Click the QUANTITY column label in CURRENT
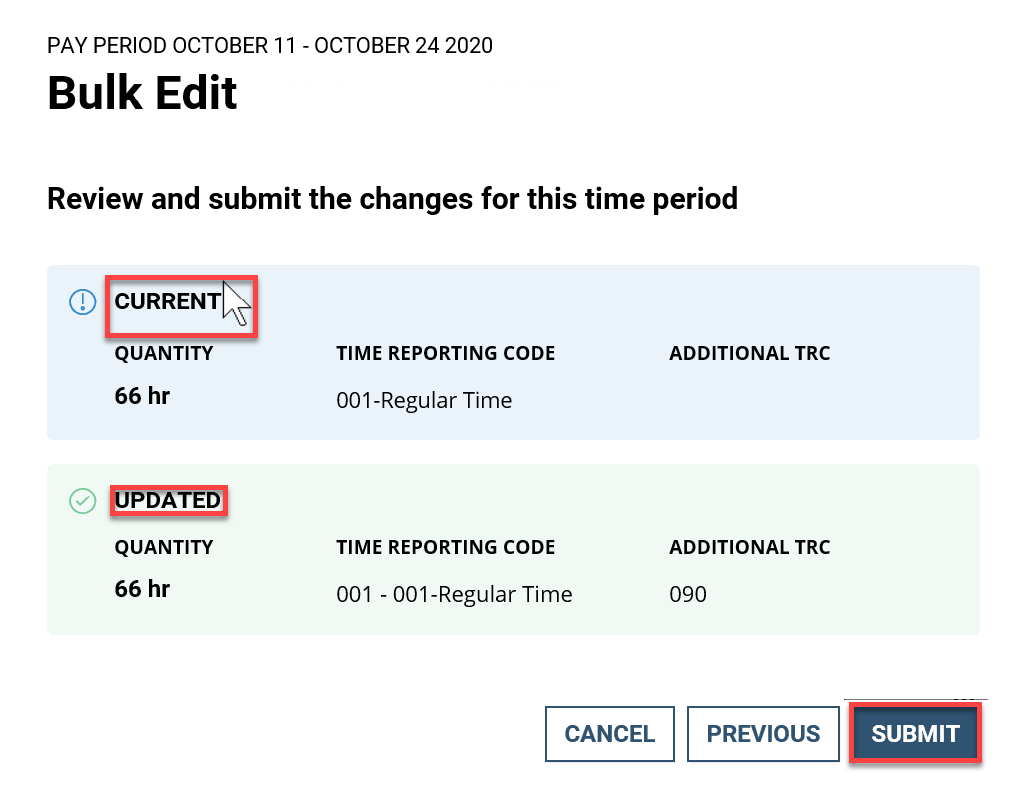 163,353
